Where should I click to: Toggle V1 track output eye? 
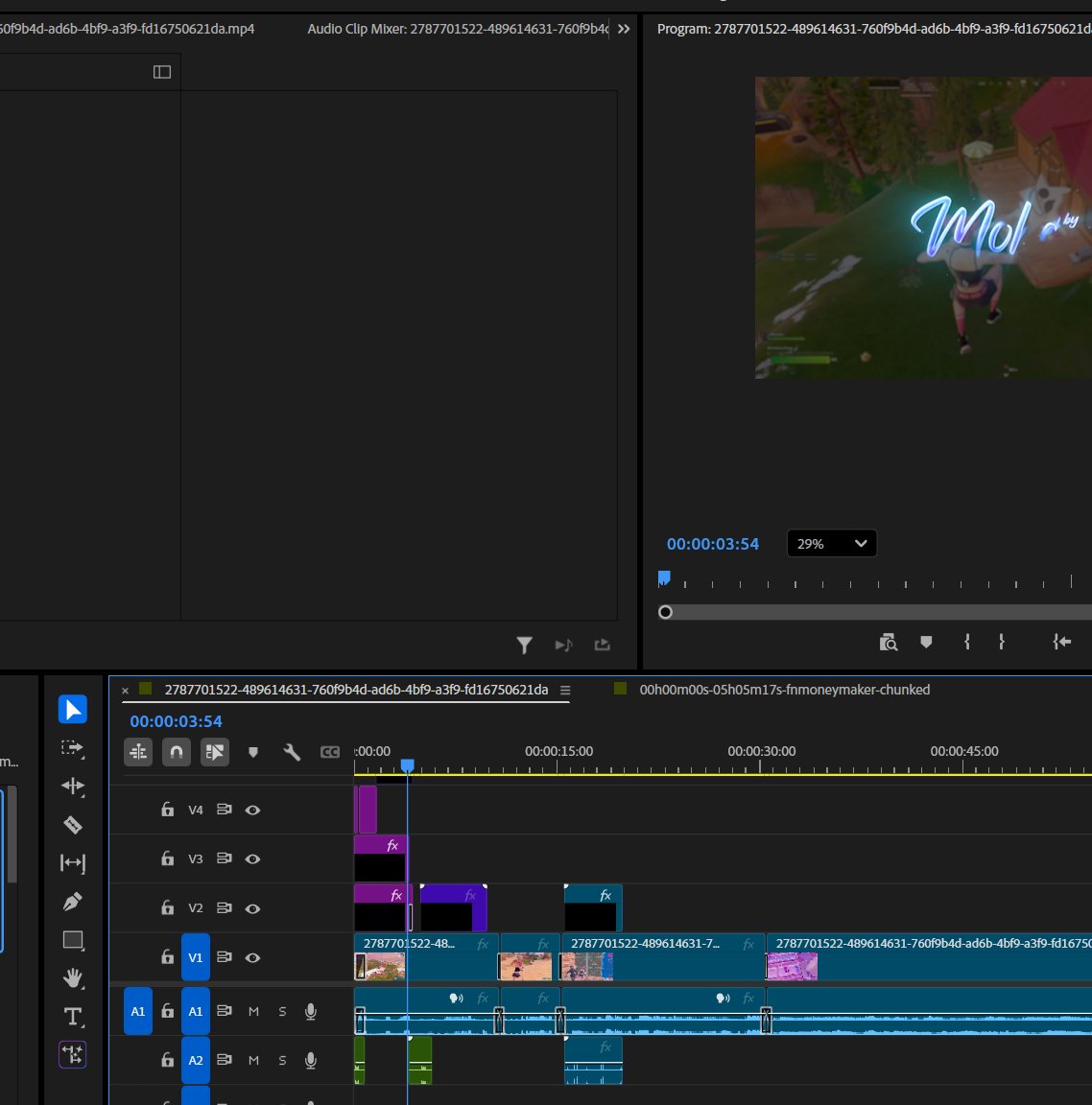pyautogui.click(x=252, y=957)
